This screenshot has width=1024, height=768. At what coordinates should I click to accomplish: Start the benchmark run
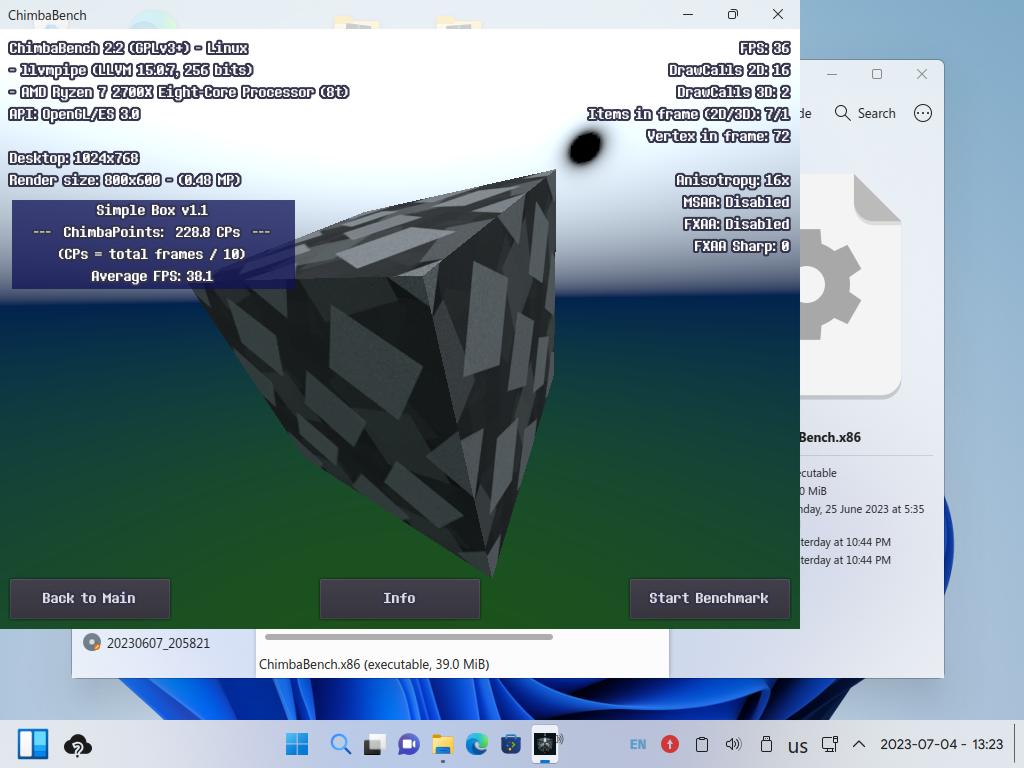coord(709,598)
